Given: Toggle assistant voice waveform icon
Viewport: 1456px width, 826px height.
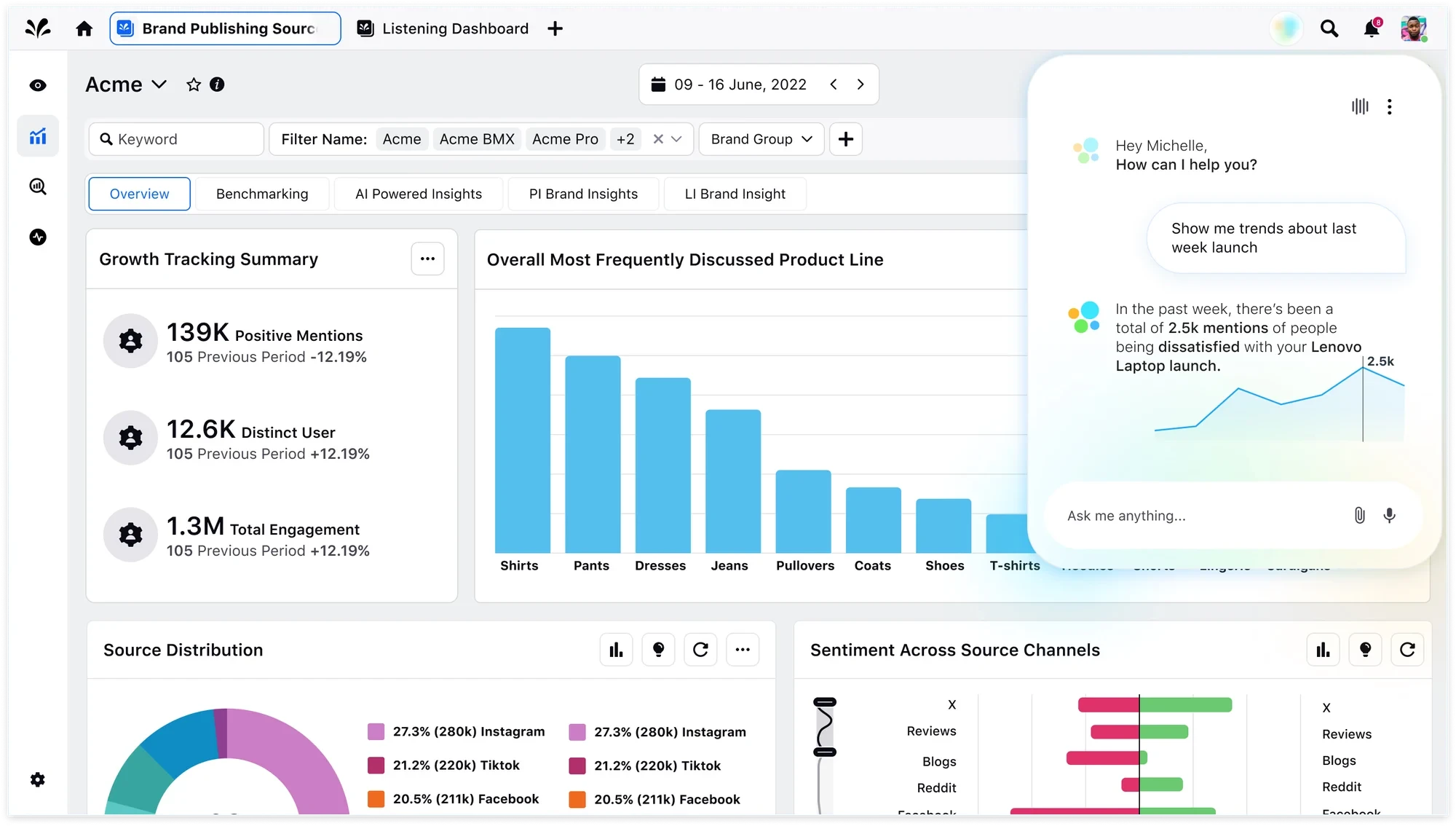Looking at the screenshot, I should click(x=1360, y=106).
